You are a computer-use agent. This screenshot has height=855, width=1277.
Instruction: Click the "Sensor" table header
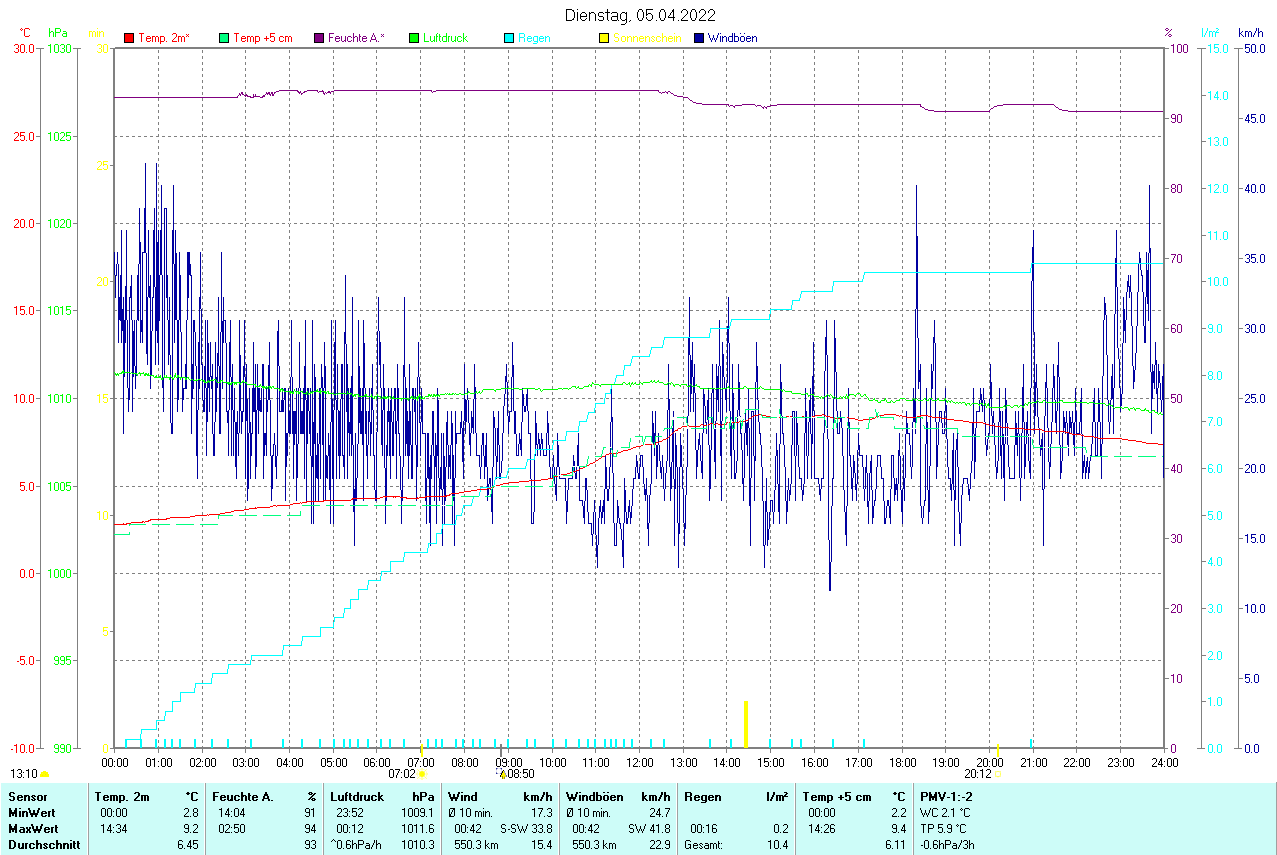click(x=26, y=797)
